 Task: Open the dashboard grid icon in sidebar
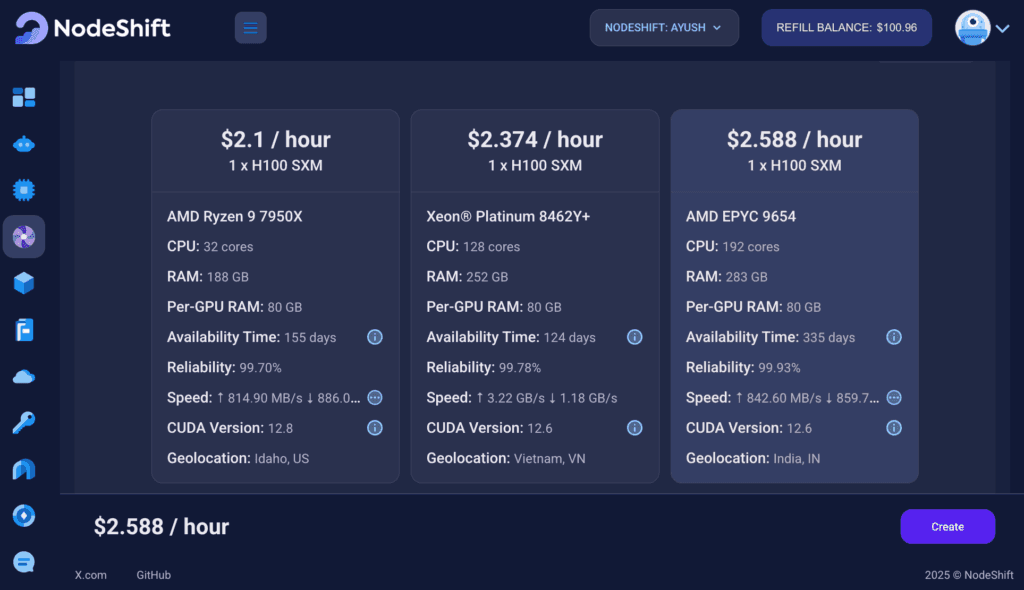[24, 97]
